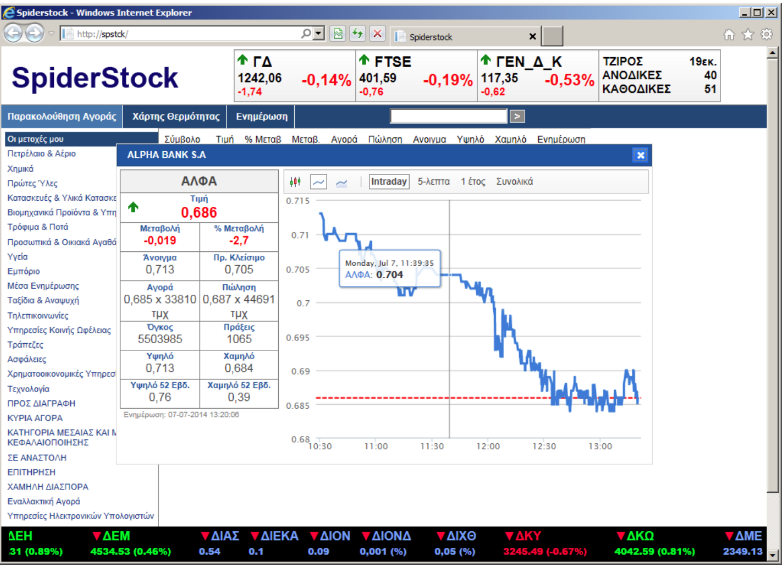Click the FTSE index panel

(x=416, y=75)
